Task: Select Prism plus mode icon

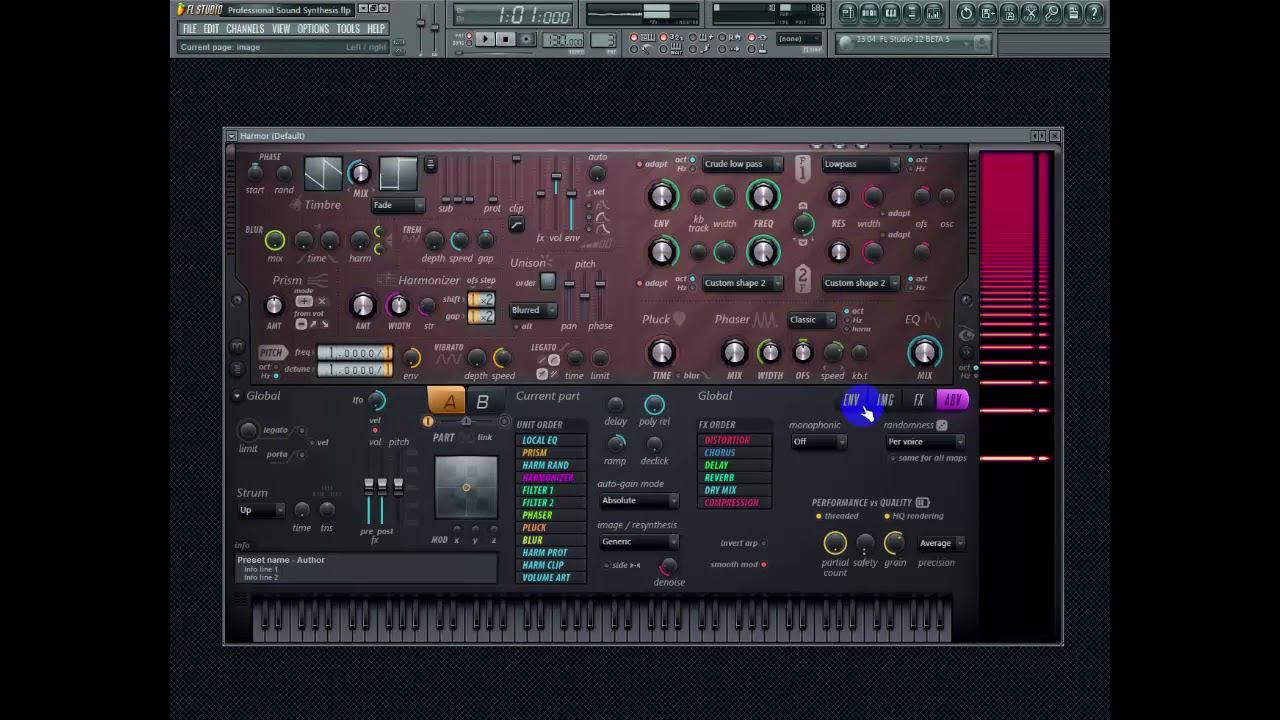Action: (x=303, y=301)
